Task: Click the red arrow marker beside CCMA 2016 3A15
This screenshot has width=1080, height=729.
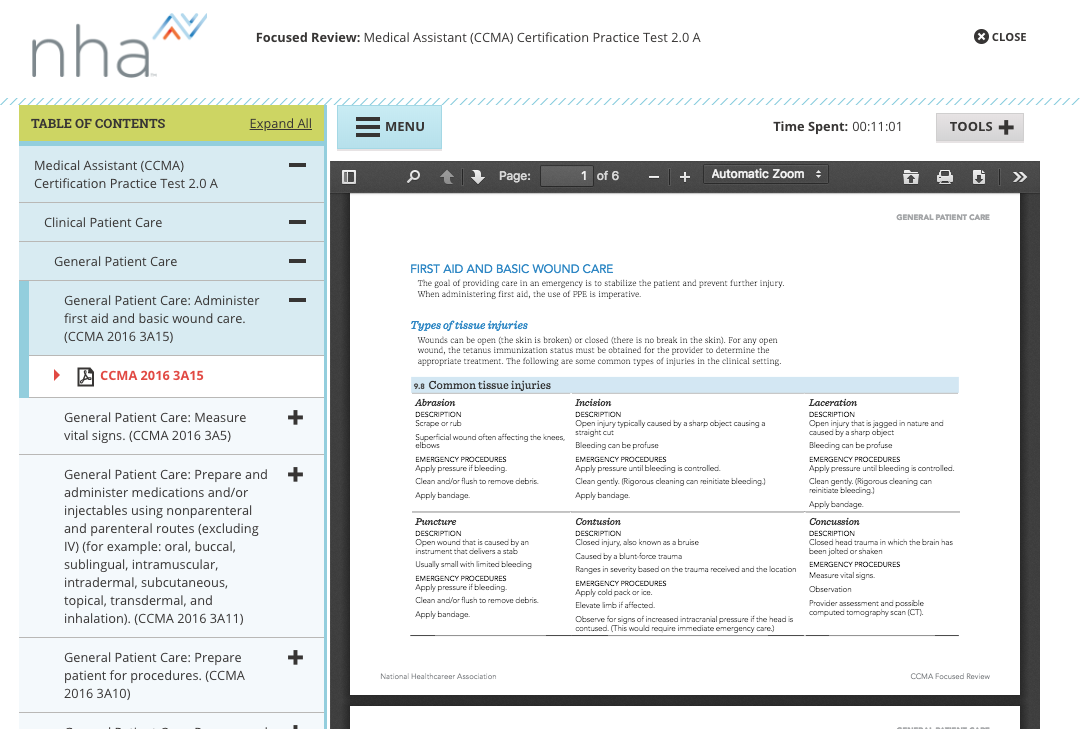Action: [x=55, y=376]
